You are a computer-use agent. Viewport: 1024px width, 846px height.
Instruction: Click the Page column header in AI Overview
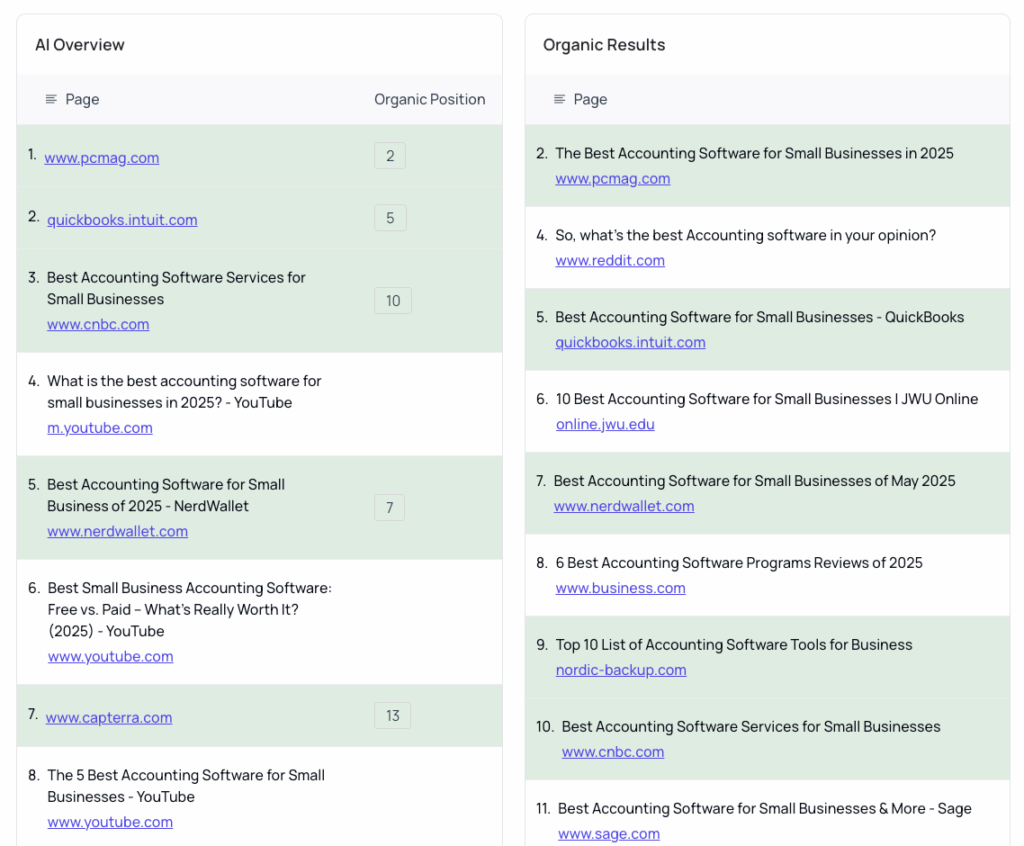coord(82,99)
